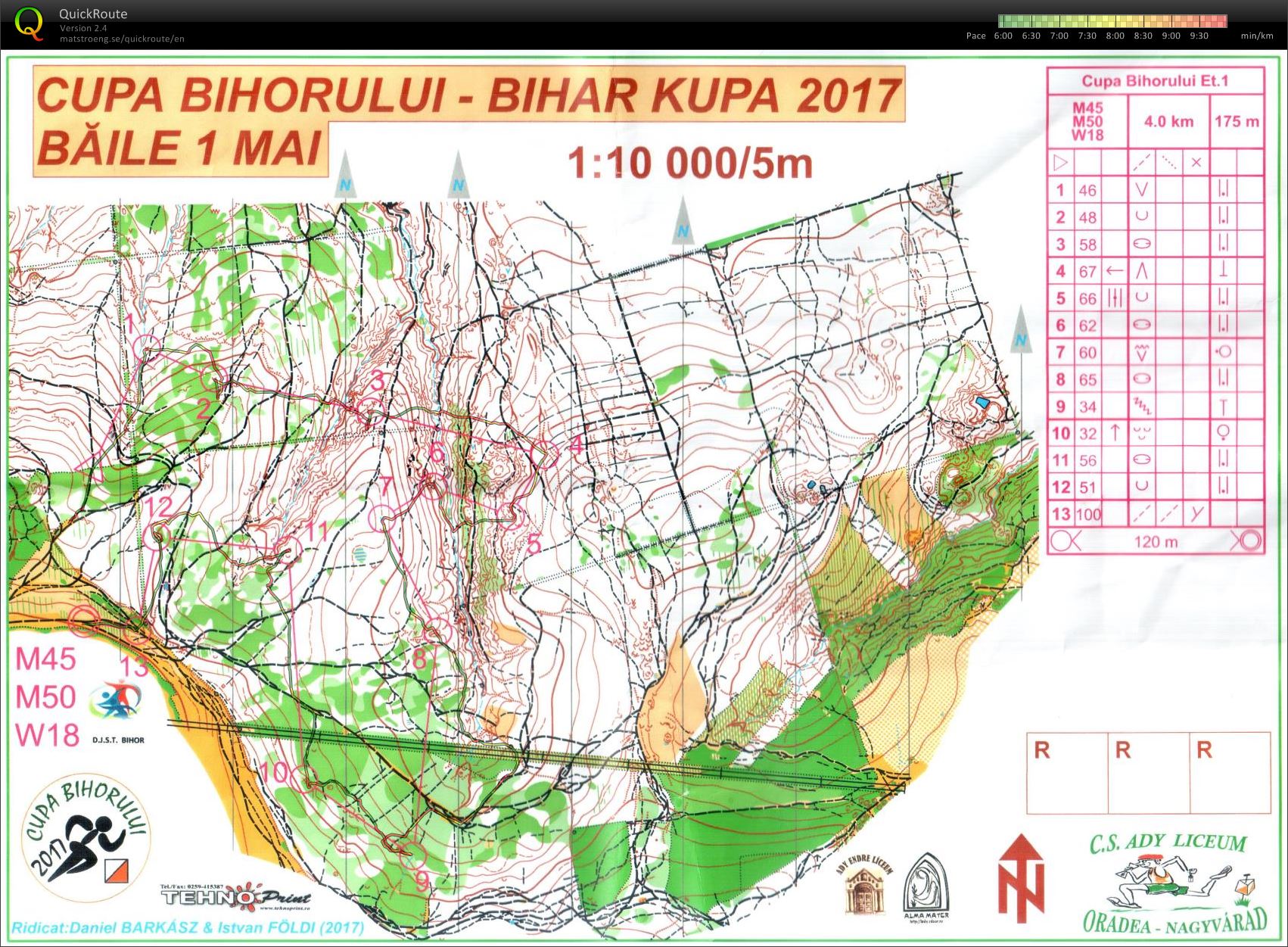Click control circle 8 on the map

pos(438,630)
